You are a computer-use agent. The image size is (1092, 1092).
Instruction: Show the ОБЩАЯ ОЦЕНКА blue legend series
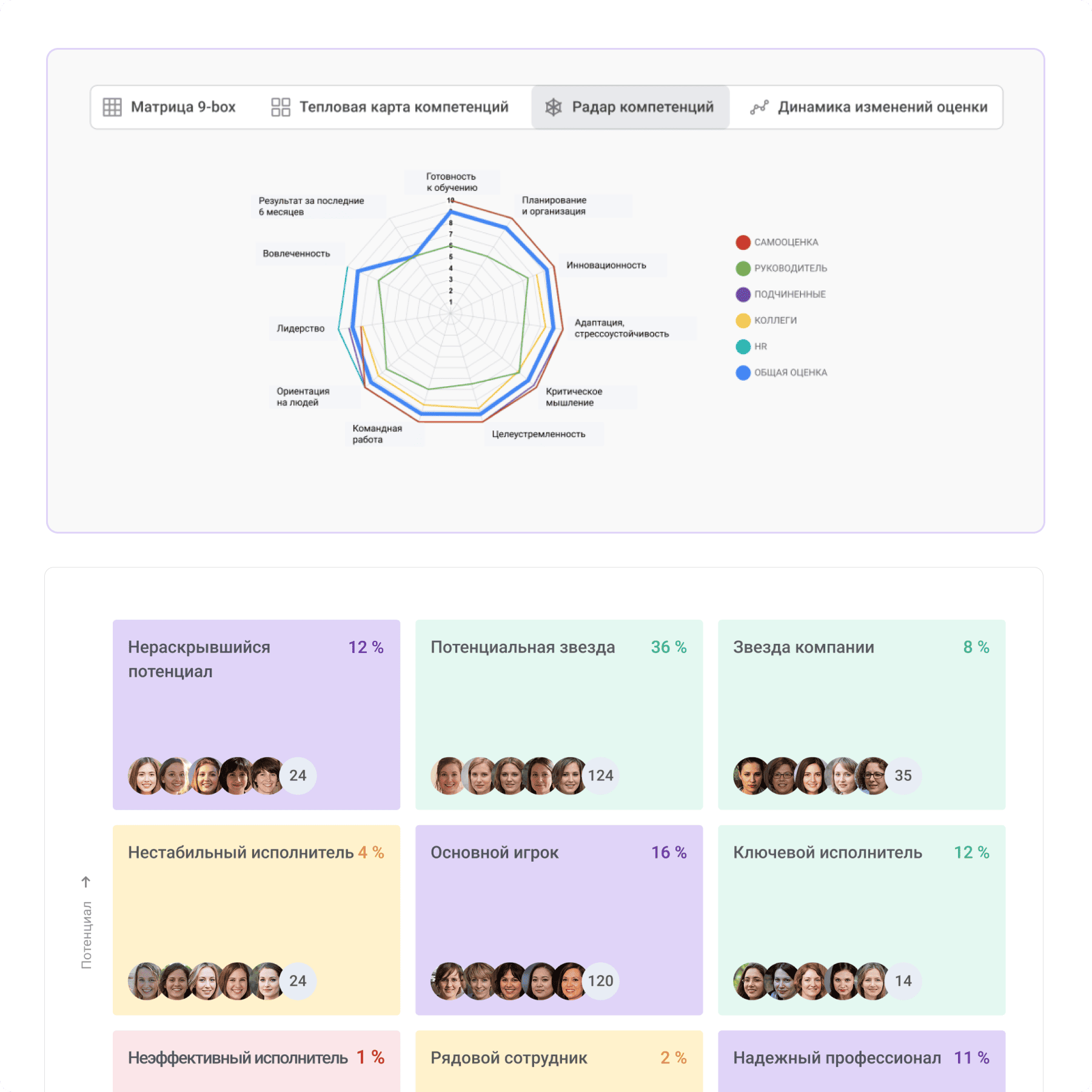pyautogui.click(x=743, y=373)
